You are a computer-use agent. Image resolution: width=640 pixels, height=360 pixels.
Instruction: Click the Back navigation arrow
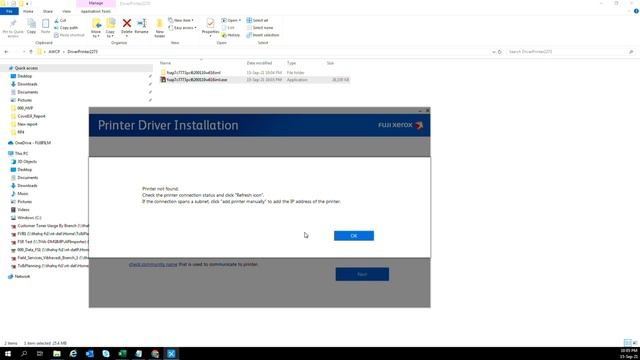tap(6, 52)
